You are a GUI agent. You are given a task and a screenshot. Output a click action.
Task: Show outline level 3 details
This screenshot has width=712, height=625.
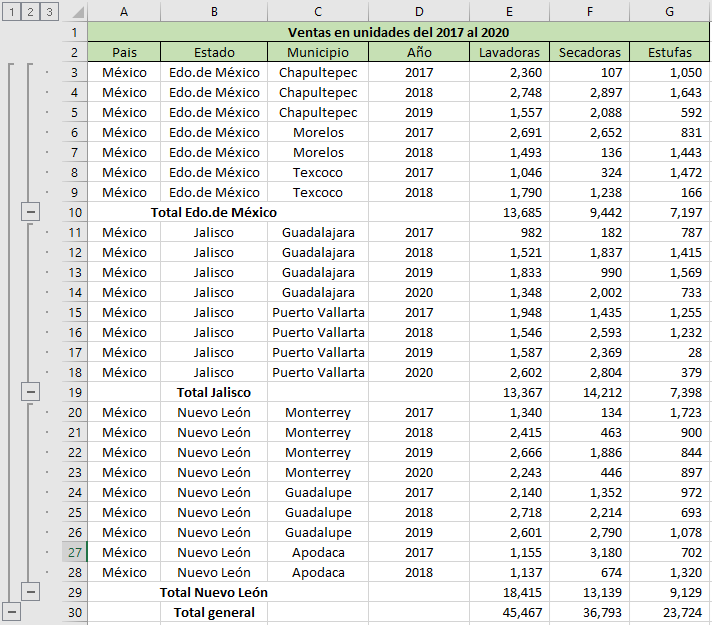click(49, 12)
